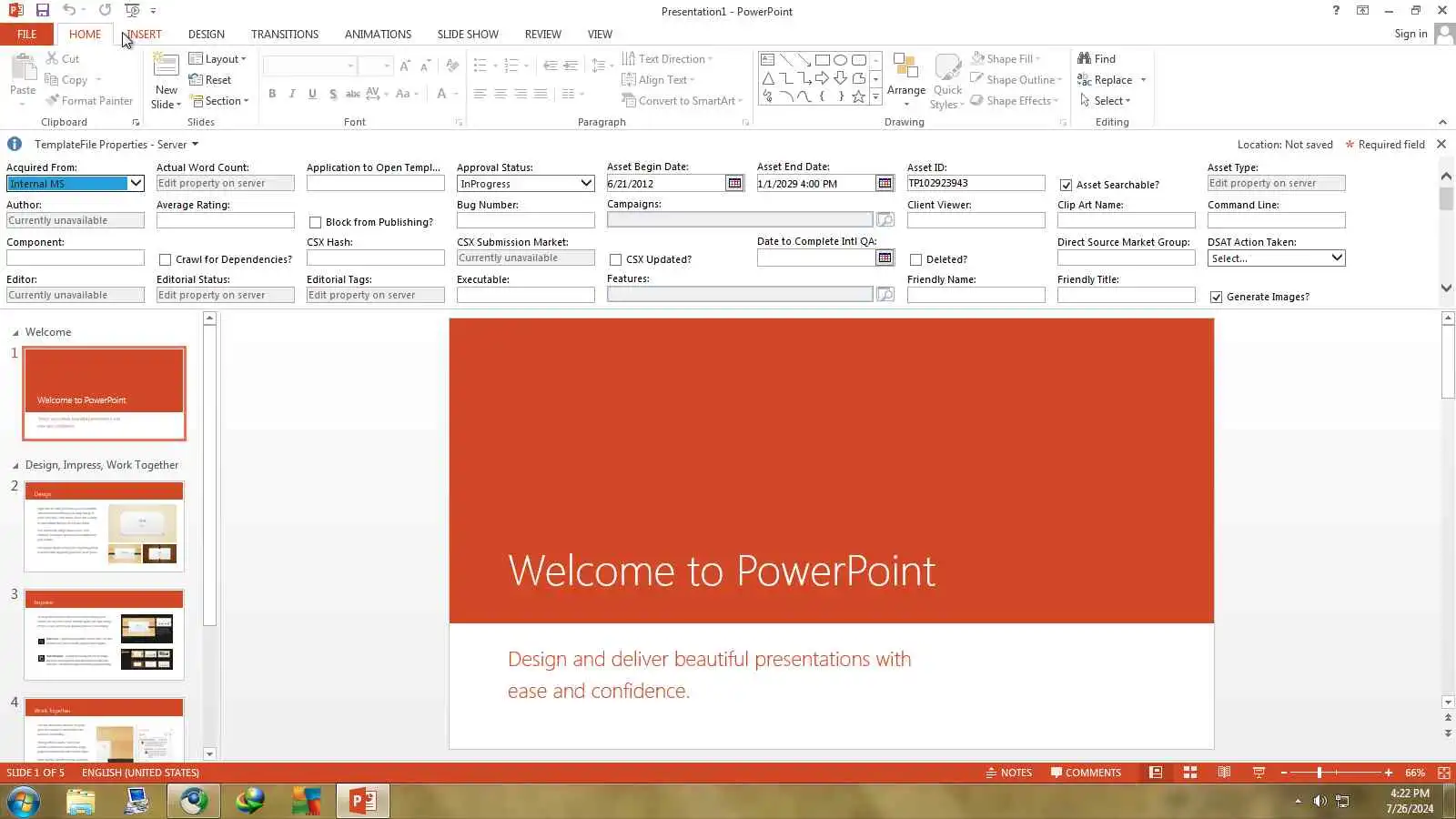Switch to the TRANSITIONS tab

pos(285,34)
